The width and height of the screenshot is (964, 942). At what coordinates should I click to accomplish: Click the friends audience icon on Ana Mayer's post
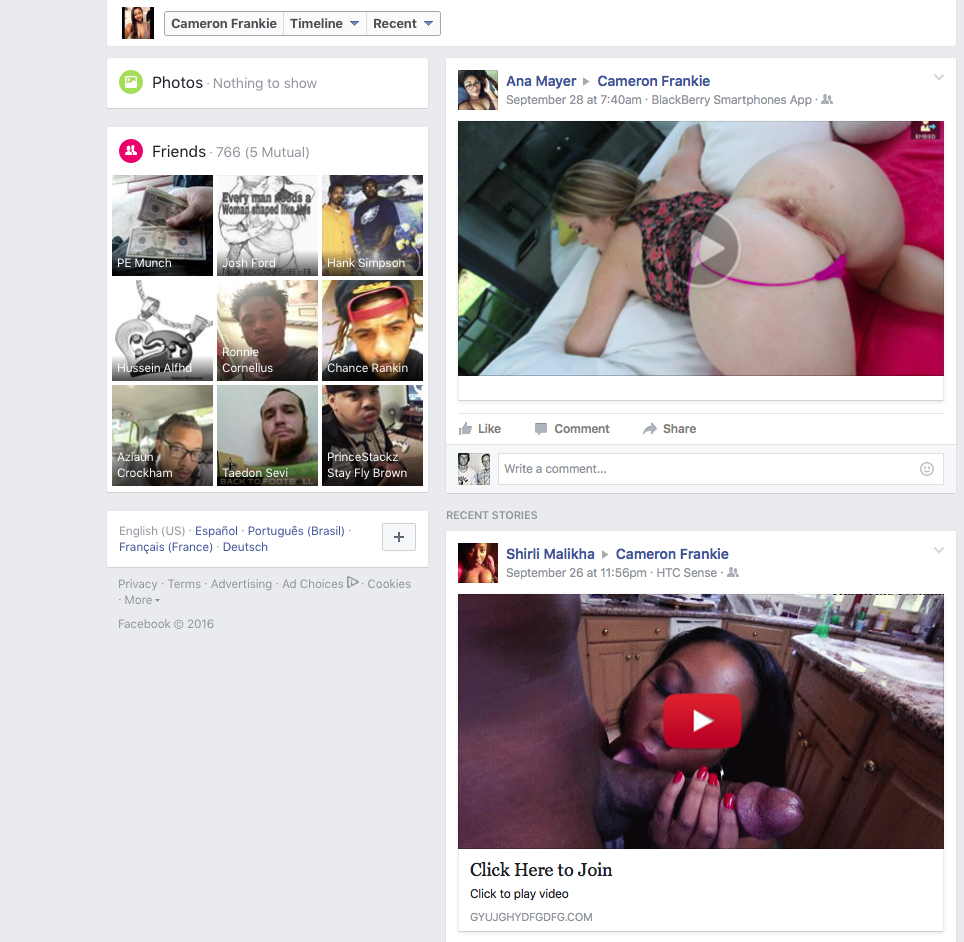(x=826, y=99)
